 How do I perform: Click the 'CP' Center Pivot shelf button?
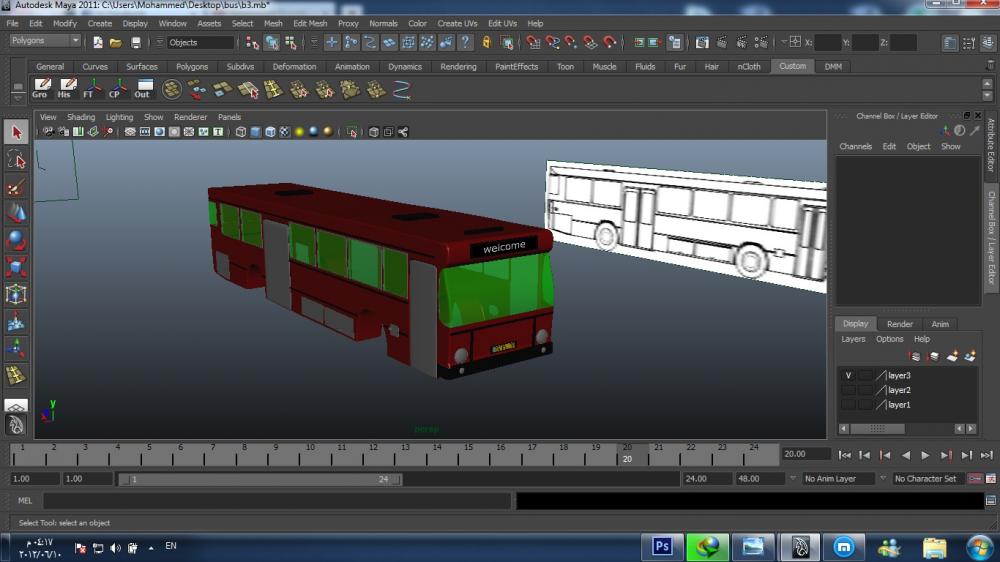tap(117, 89)
